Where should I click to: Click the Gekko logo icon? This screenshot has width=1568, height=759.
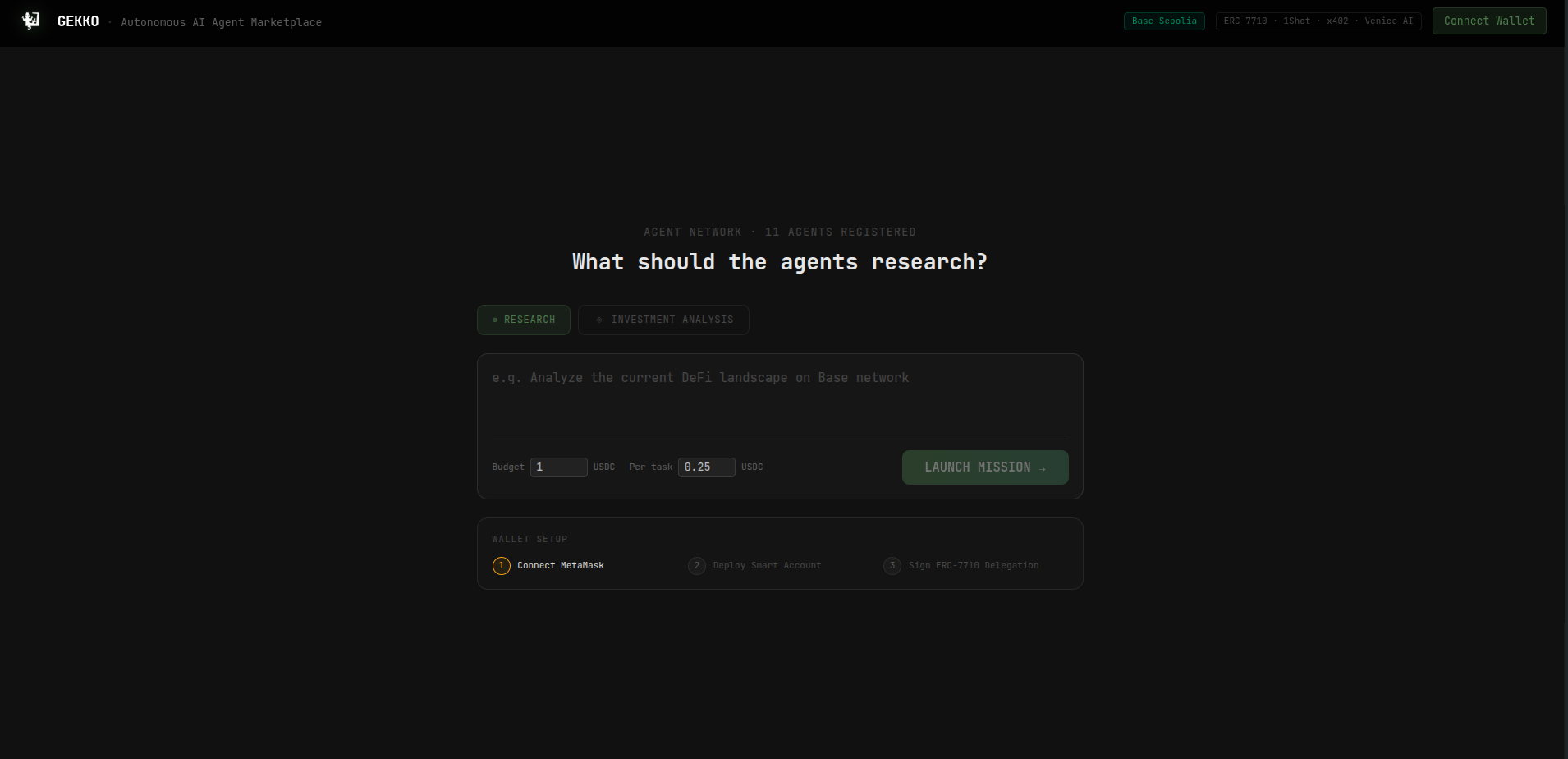(x=31, y=21)
